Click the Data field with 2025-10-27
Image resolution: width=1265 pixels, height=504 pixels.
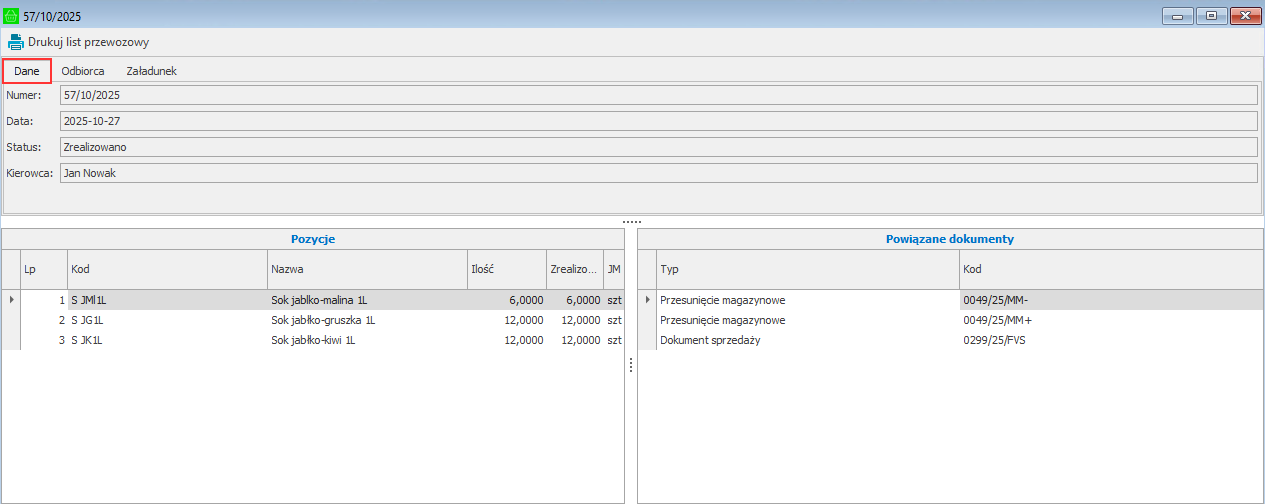pos(657,121)
